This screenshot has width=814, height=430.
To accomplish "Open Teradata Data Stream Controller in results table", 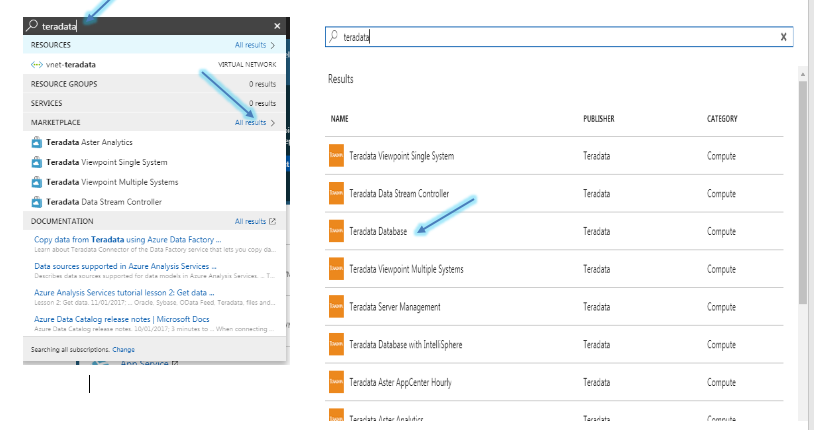I will point(399,194).
